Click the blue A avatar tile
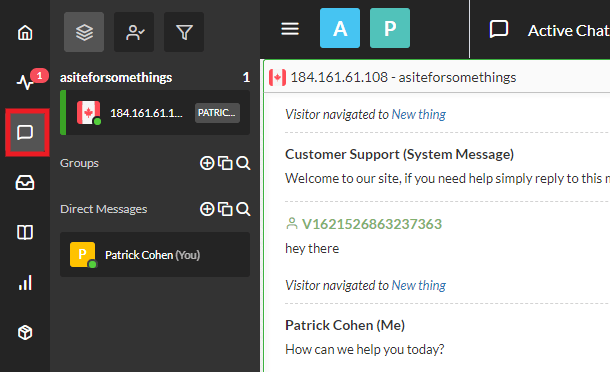The height and width of the screenshot is (372, 610). (x=340, y=28)
